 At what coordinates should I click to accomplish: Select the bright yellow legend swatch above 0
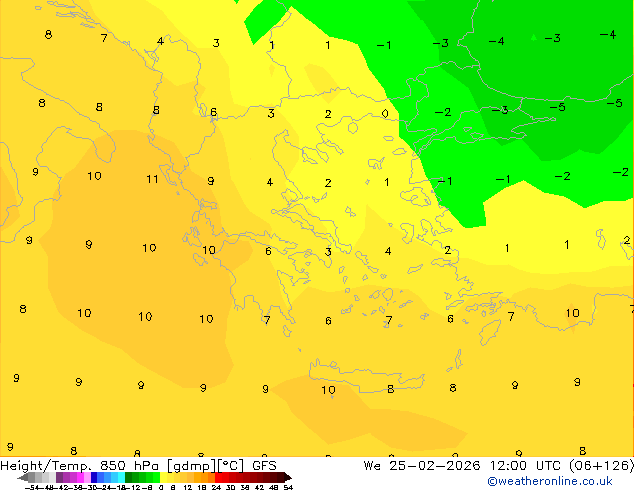tap(163, 477)
